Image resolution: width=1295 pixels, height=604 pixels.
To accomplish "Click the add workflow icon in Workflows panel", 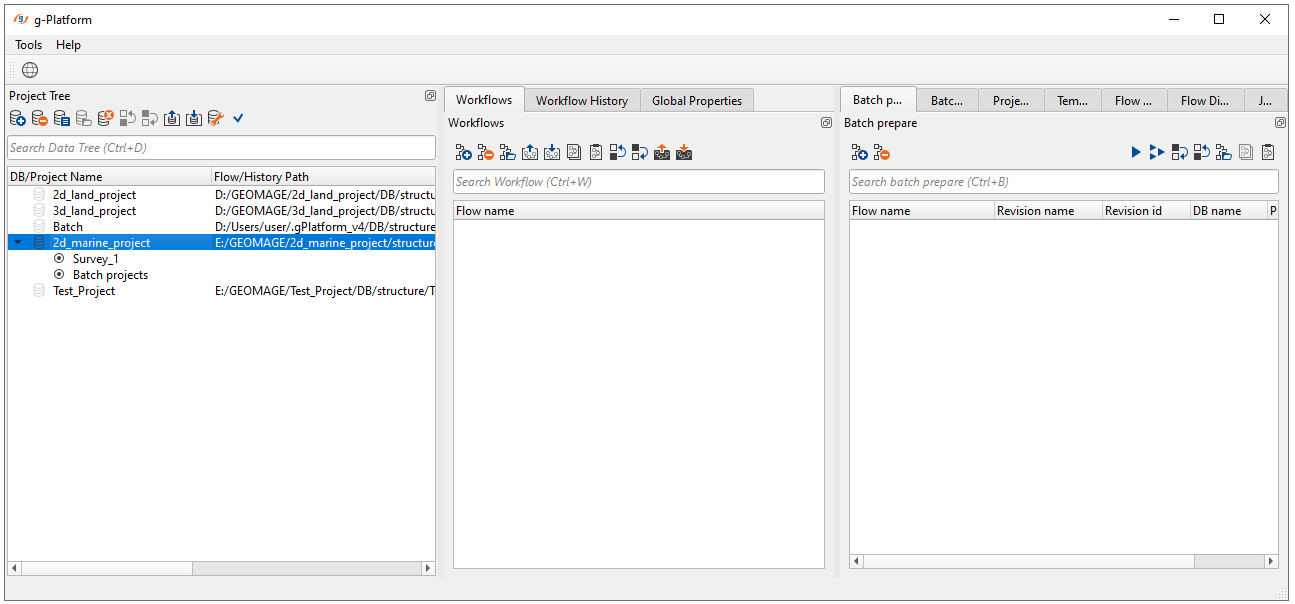I will click(463, 153).
